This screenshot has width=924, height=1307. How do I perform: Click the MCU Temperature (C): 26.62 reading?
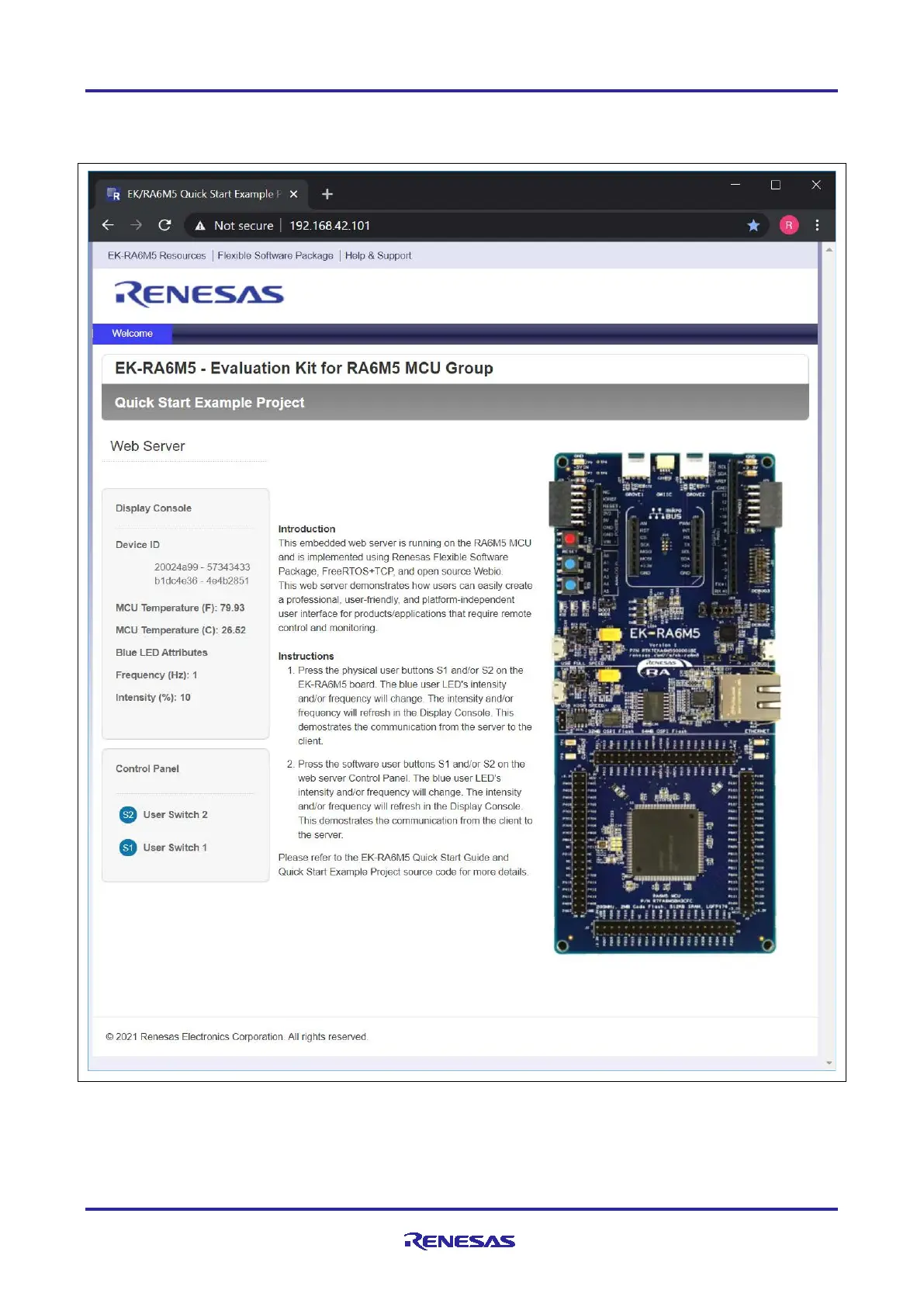[x=181, y=630]
